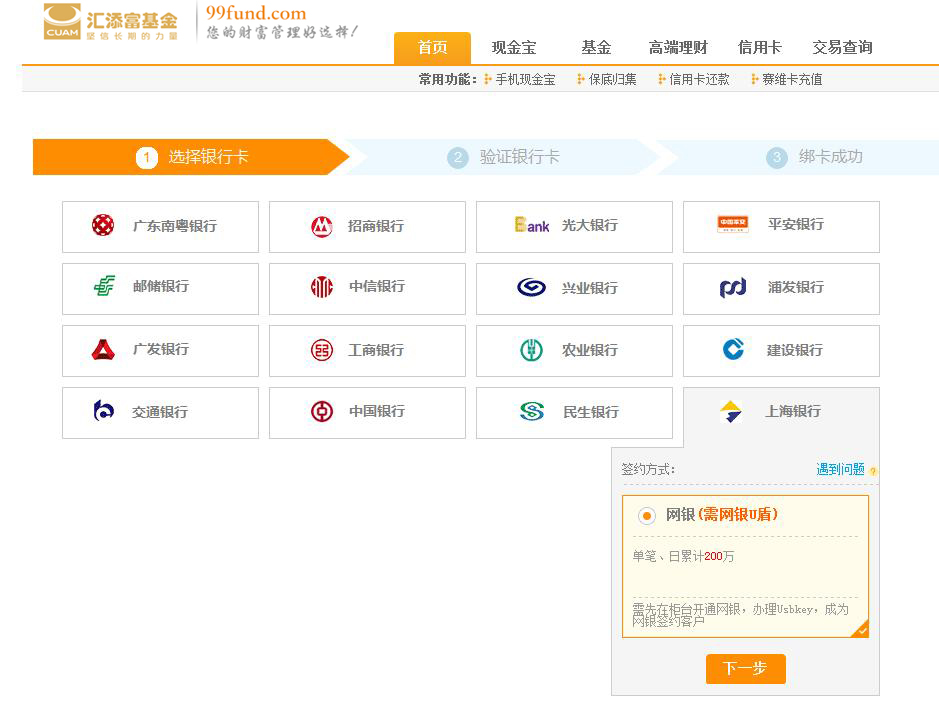Viewport: 939px width, 726px height.
Task: Click the Construction Bank (建设银行) blue logo
Action: (x=733, y=349)
